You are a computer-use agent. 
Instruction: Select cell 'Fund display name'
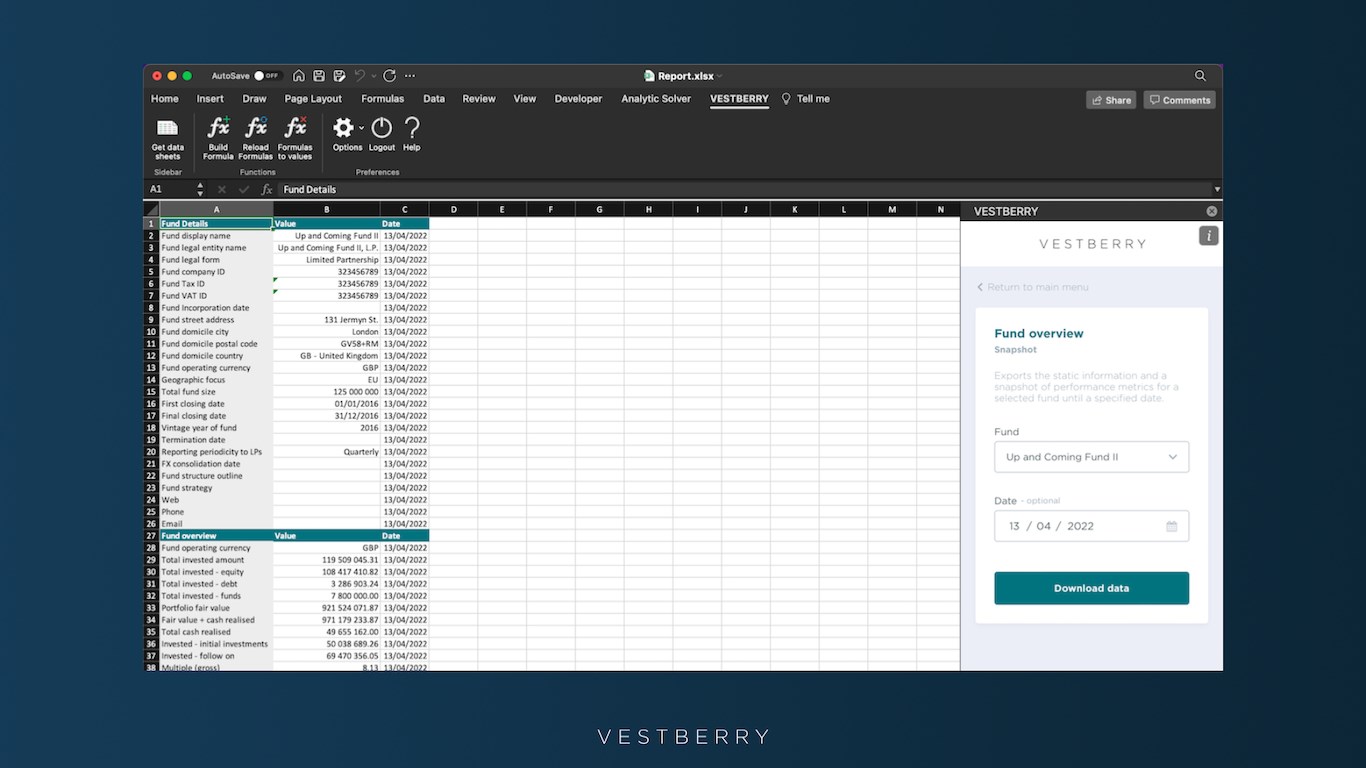[216, 236]
